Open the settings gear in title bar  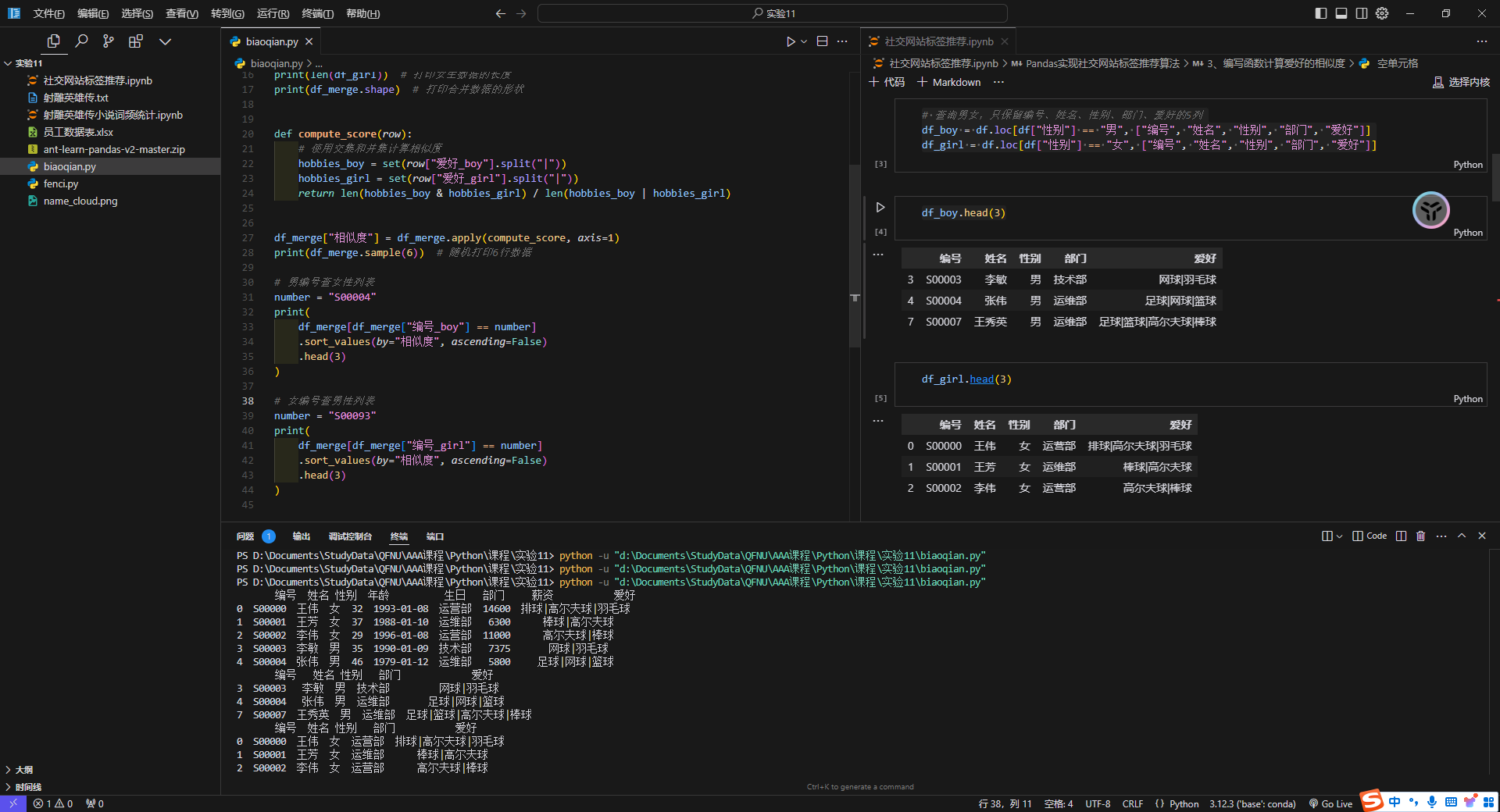pyautogui.click(x=1382, y=13)
